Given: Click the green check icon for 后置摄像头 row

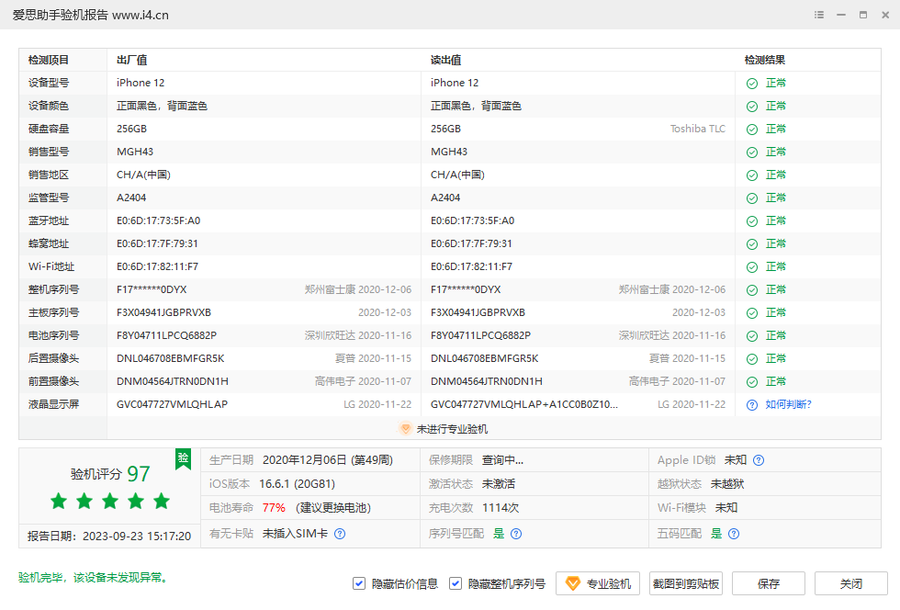Looking at the screenshot, I should (x=752, y=359).
